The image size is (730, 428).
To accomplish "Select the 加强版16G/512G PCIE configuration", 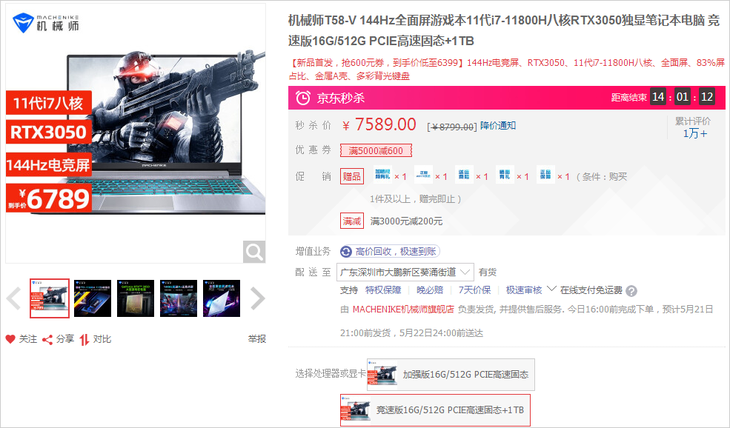I will point(451,374).
